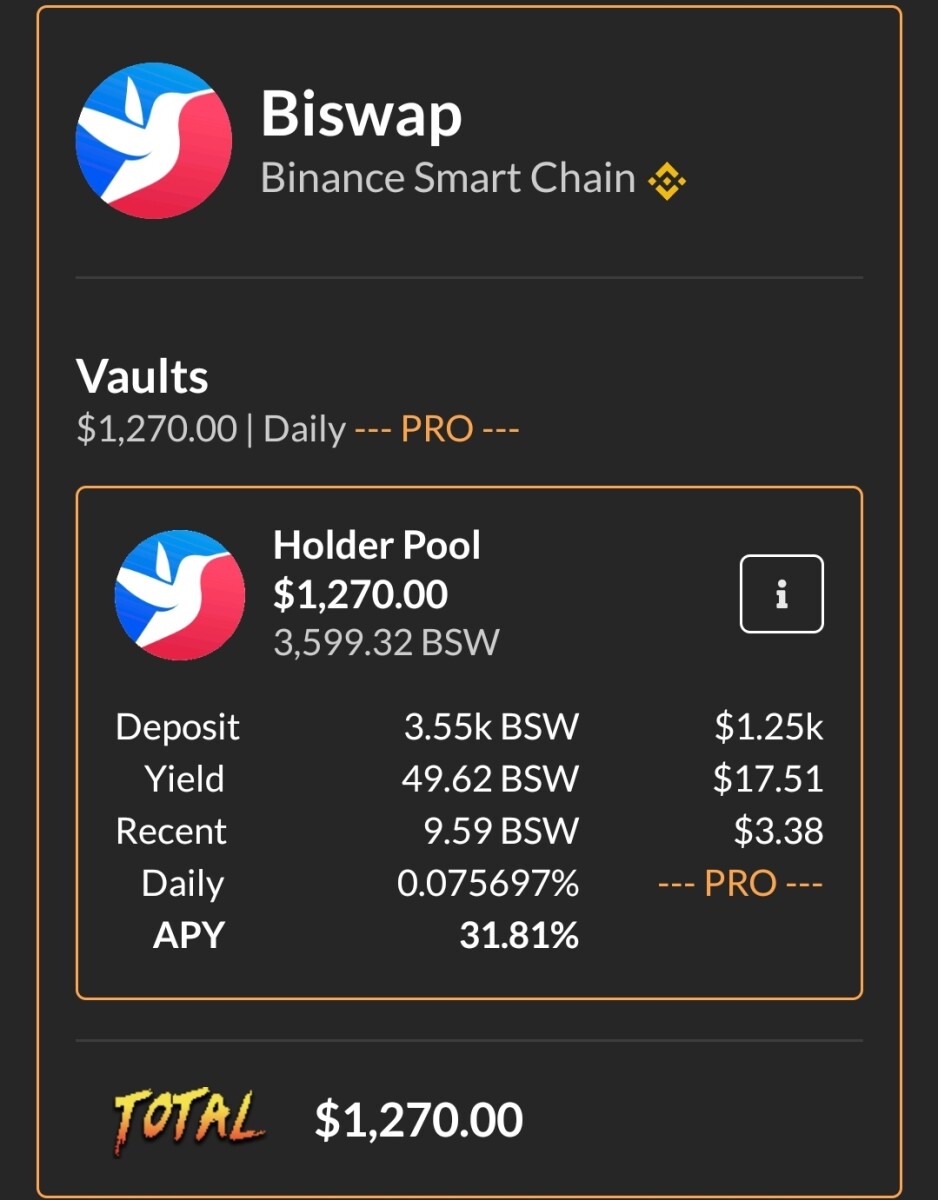Click the Deposit dollar value $1.25k
Viewport: 938px width, 1200px height.
(x=768, y=727)
